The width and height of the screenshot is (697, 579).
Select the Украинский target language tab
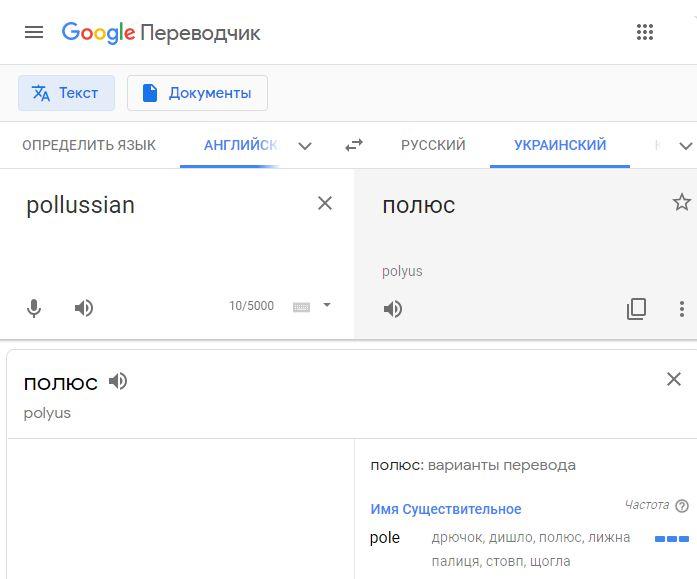pyautogui.click(x=560, y=145)
